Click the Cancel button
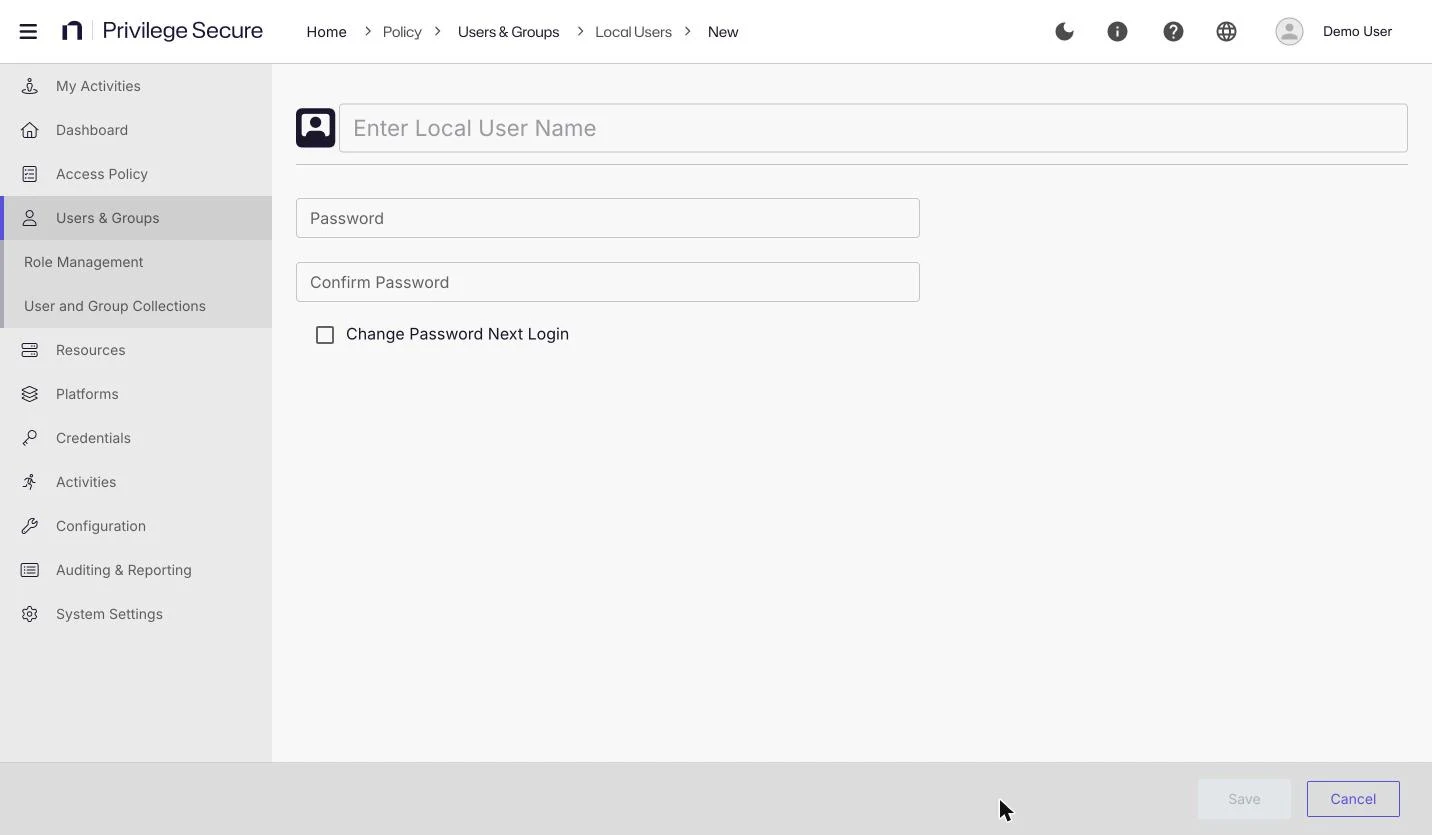The width and height of the screenshot is (1432, 835). point(1353,799)
